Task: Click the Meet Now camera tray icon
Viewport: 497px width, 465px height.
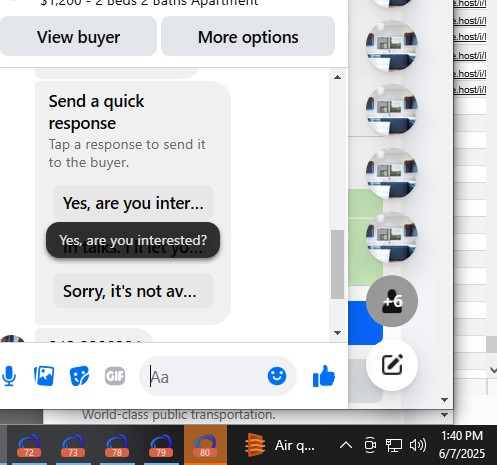Action: 370,445
